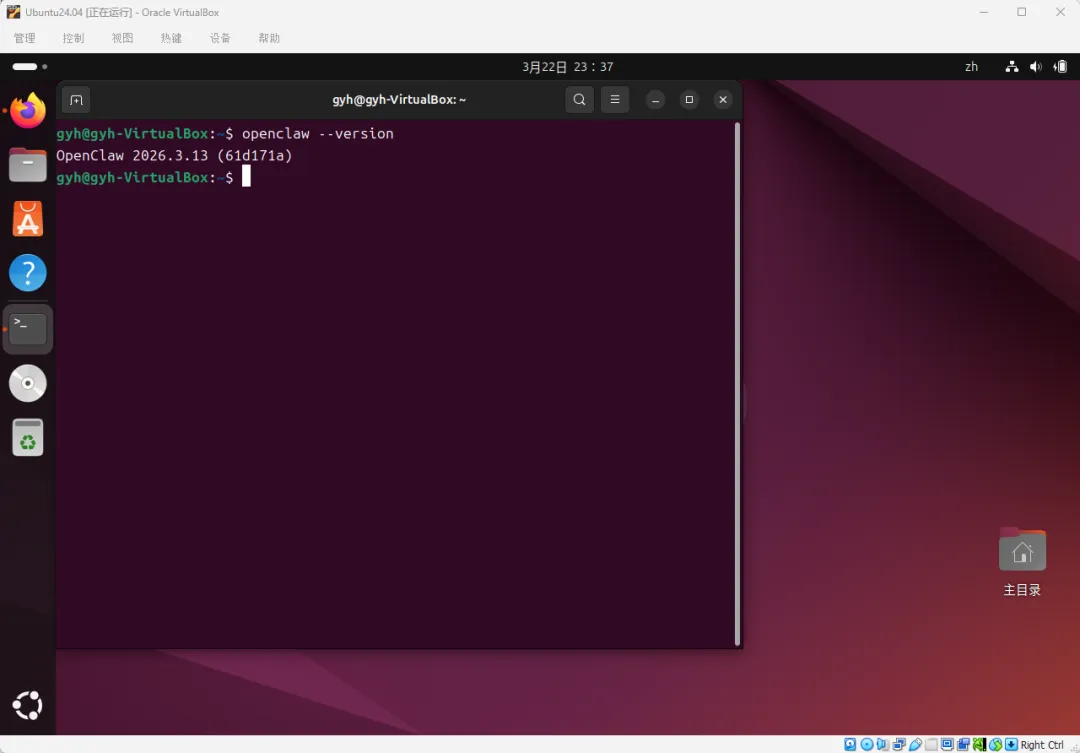Viewport: 1080px width, 753px height.
Task: Click the VirtualBox keyboard capture arrow icon
Action: click(x=1011, y=744)
